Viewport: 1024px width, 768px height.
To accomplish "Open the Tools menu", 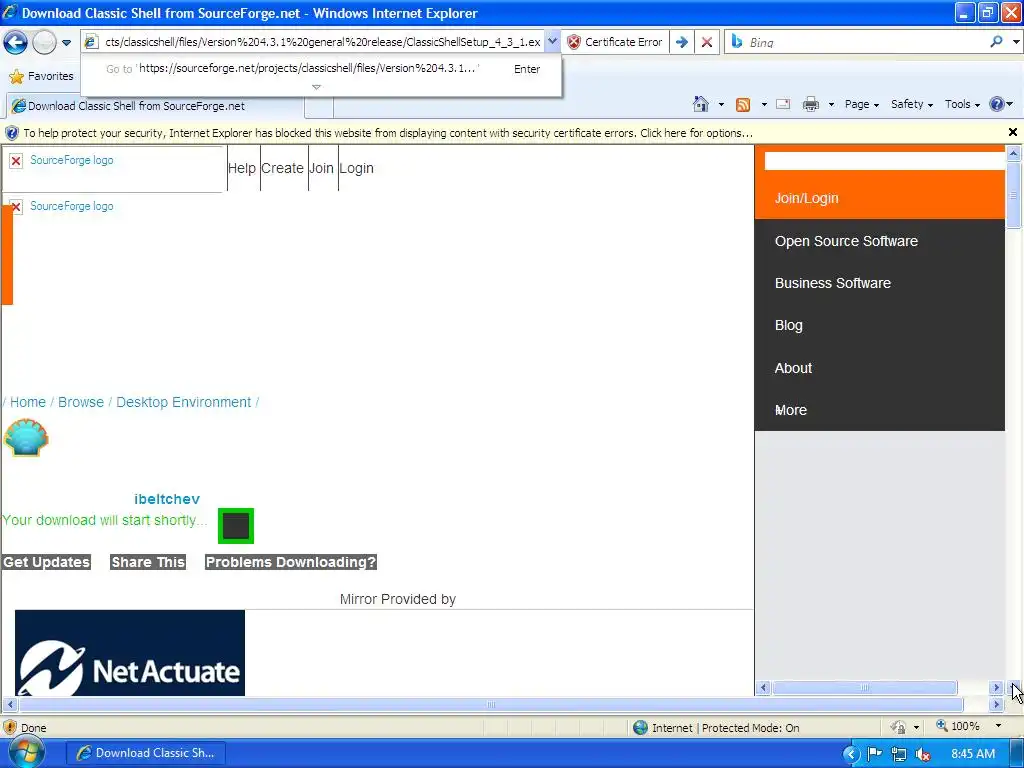I will 962,104.
